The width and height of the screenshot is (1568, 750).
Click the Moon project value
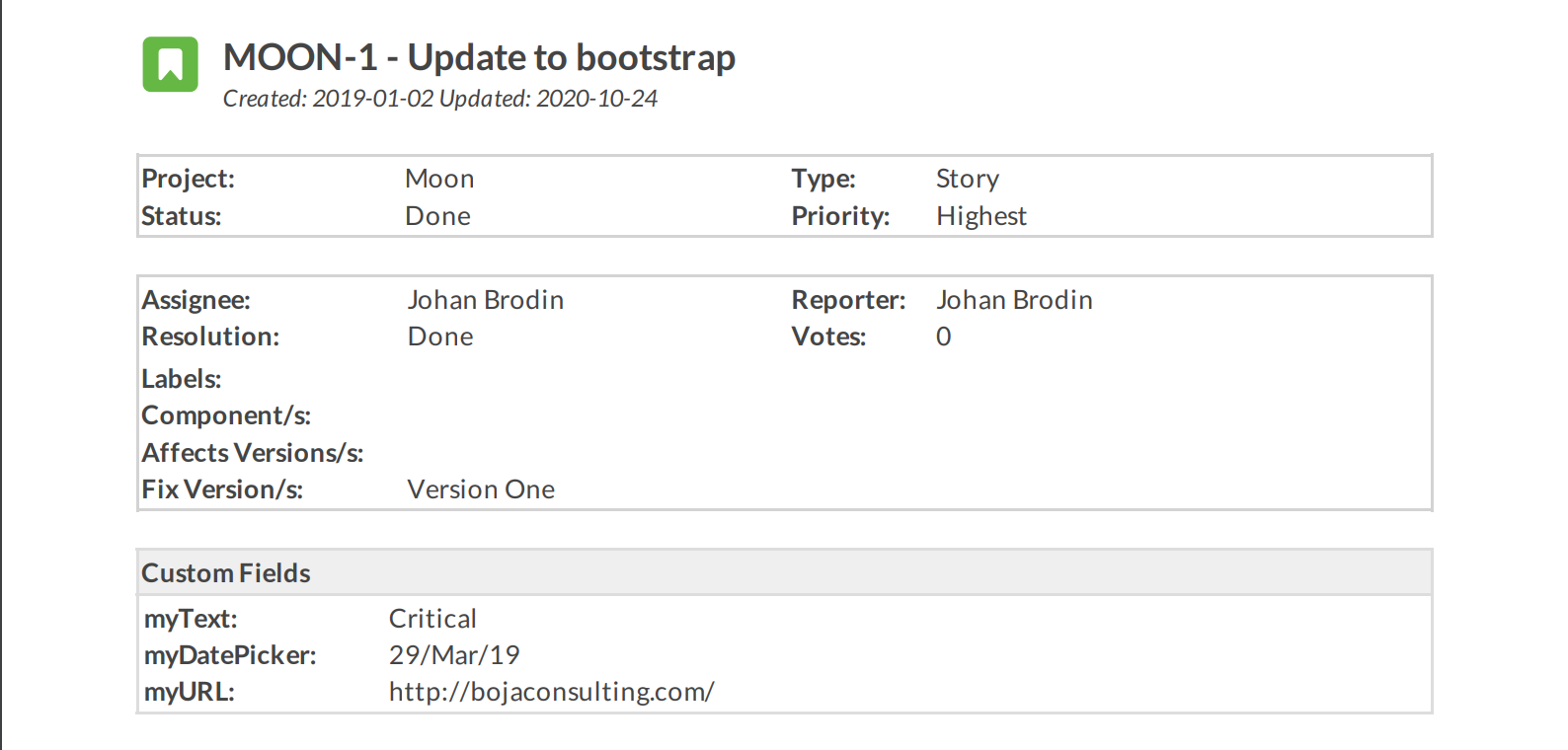pos(439,179)
